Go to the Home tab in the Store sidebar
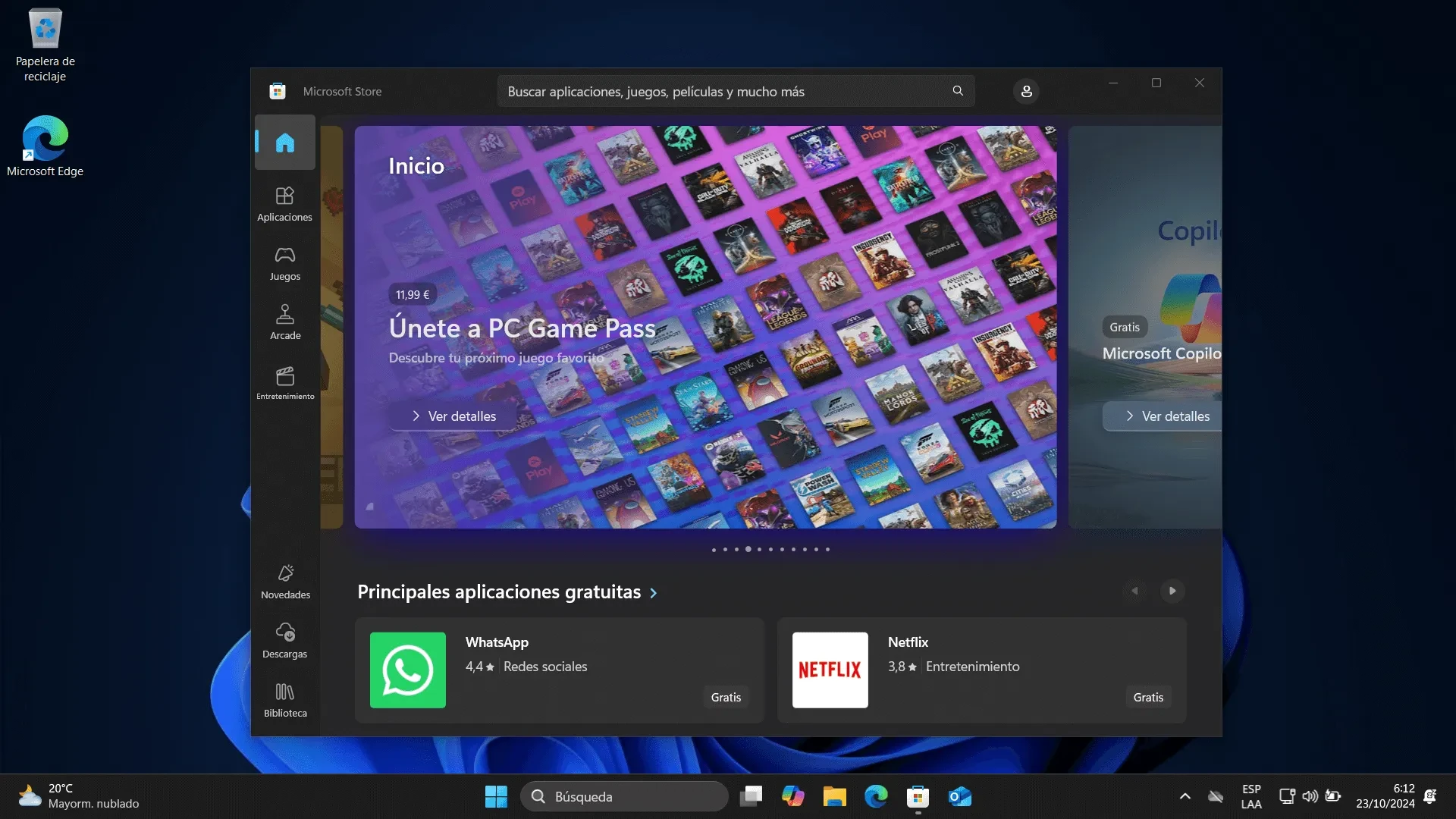Viewport: 1456px width, 819px height. (x=285, y=143)
